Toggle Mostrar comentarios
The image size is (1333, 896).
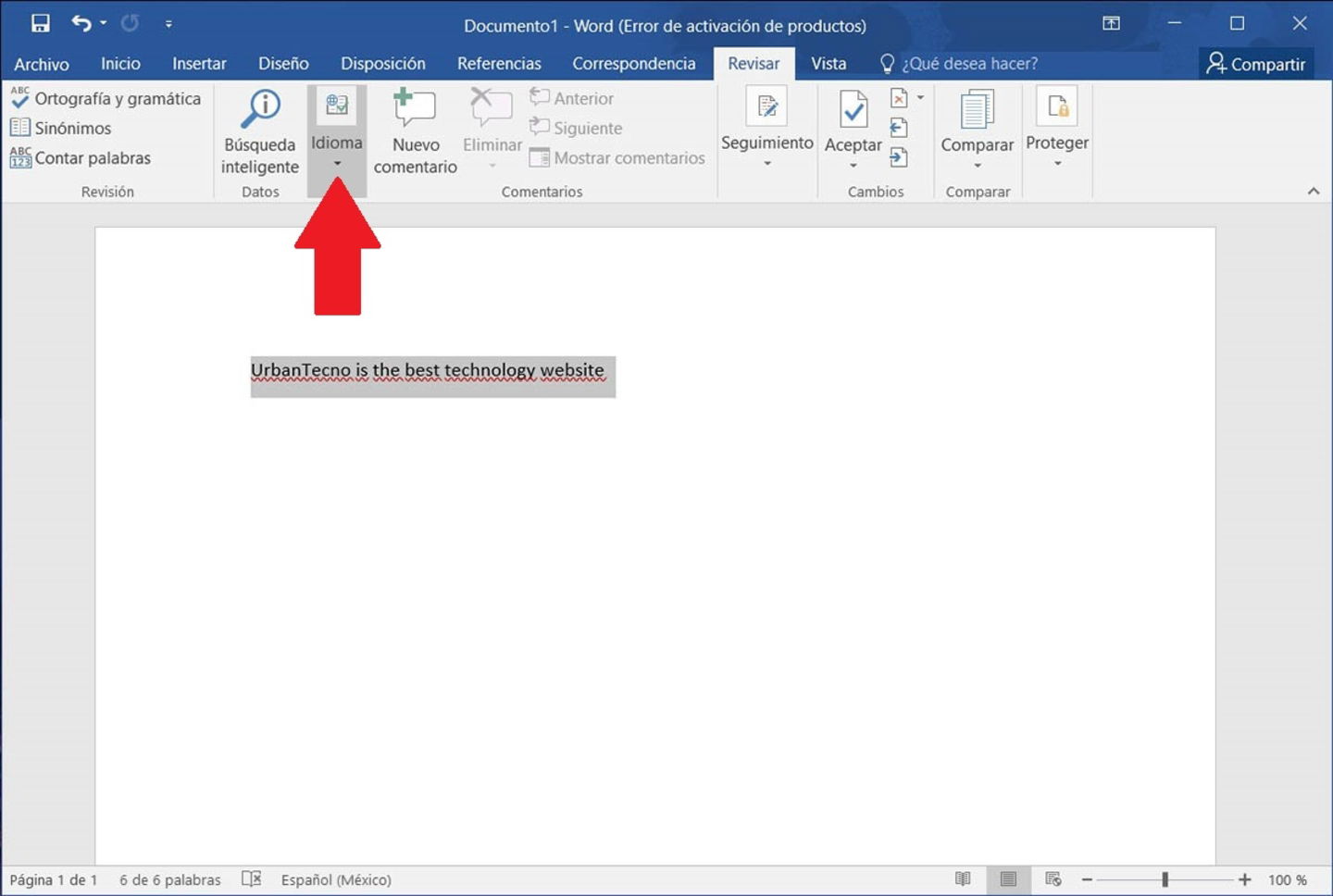[617, 157]
